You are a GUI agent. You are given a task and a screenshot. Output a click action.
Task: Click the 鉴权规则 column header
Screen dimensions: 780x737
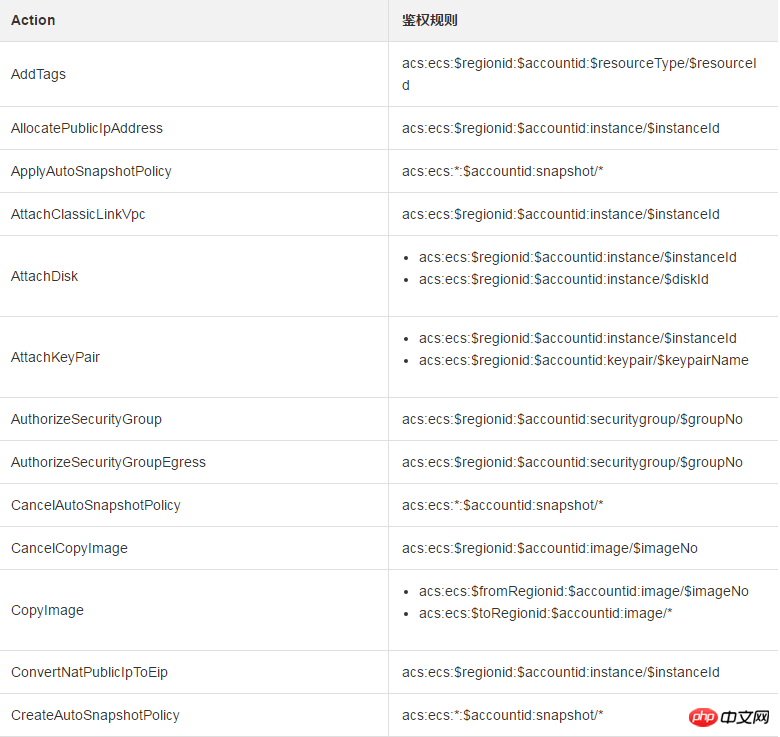coord(430,20)
